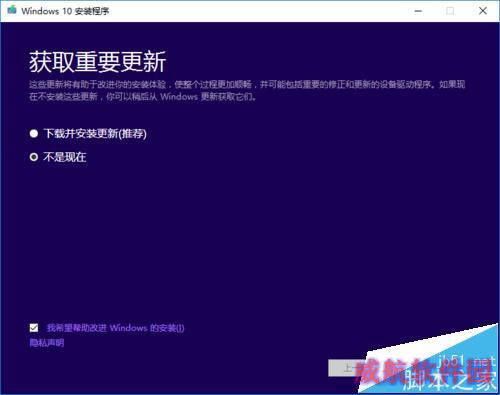Click the 获取重要更新 heading
The height and width of the screenshot is (395, 500).
(x=97, y=62)
